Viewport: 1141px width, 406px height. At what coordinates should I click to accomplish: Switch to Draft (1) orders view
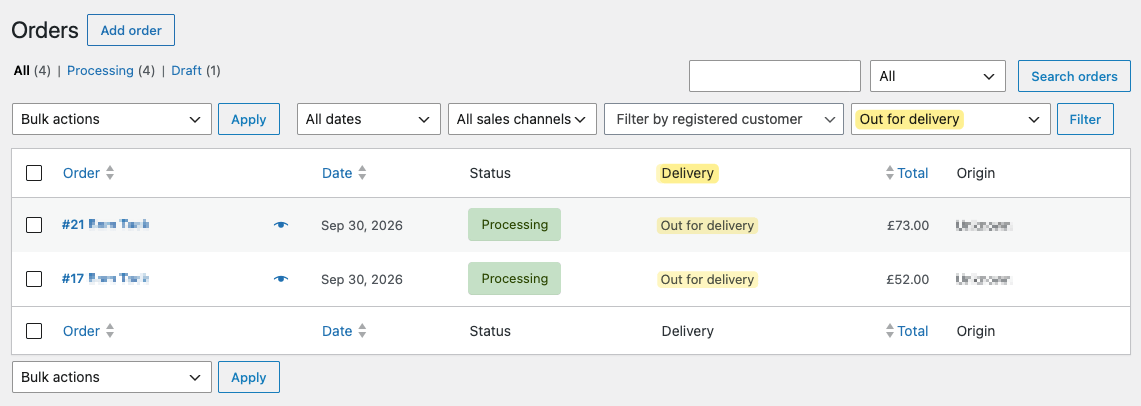[x=196, y=71]
